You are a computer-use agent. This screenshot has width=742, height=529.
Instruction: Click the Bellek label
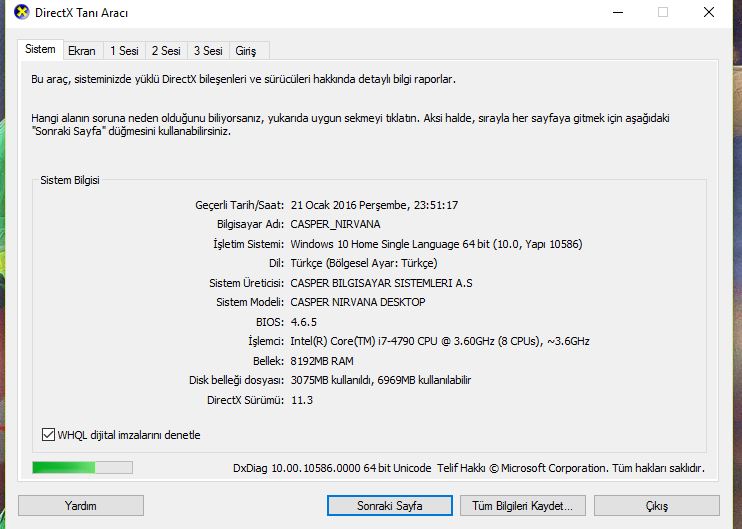click(x=268, y=361)
